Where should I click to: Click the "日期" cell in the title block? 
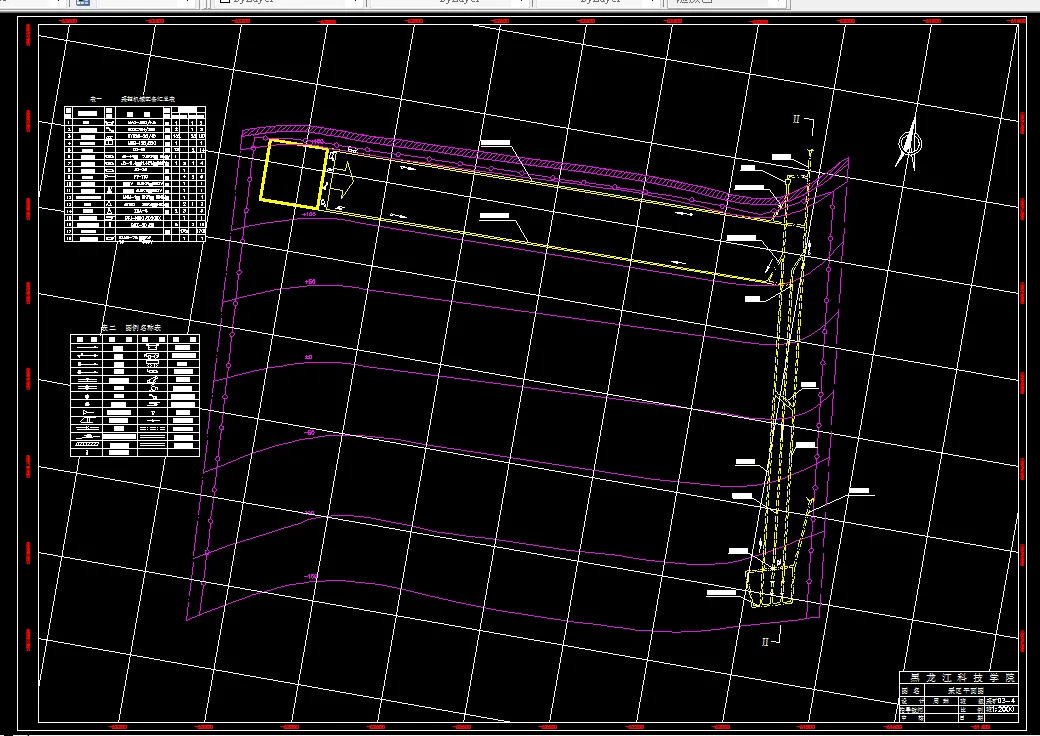pyautogui.click(x=972, y=717)
